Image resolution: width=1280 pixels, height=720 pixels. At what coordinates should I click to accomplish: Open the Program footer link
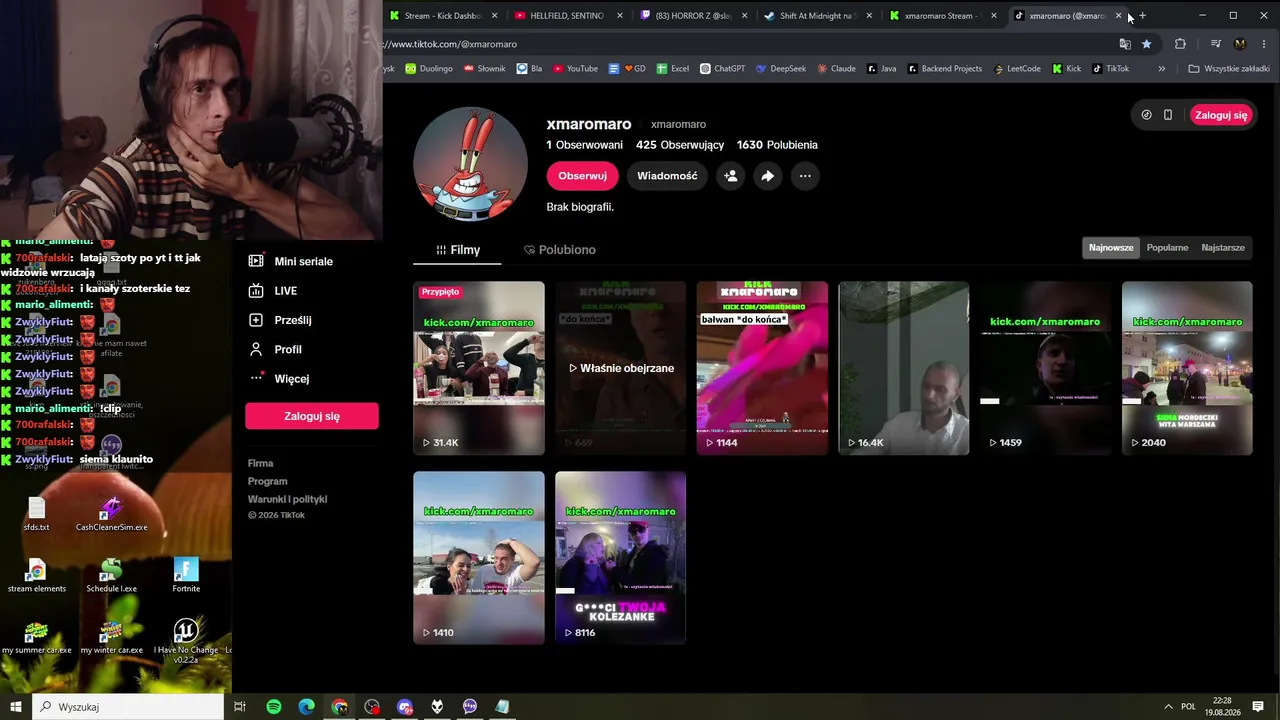coord(268,481)
